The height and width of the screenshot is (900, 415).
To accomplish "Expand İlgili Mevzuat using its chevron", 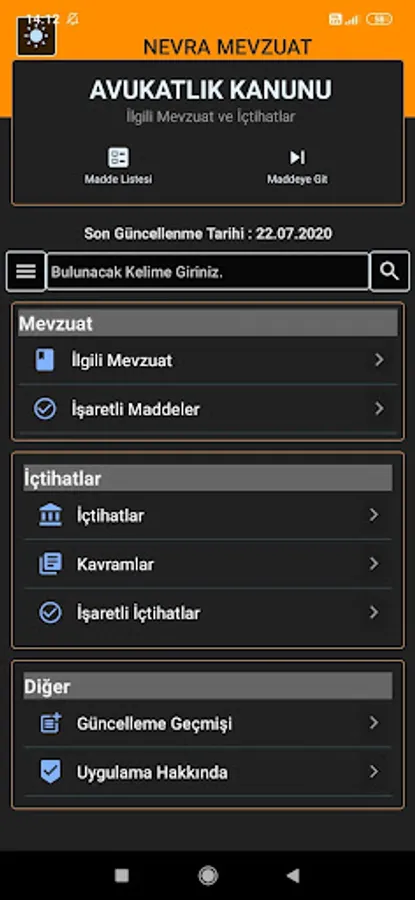I will click(x=379, y=360).
